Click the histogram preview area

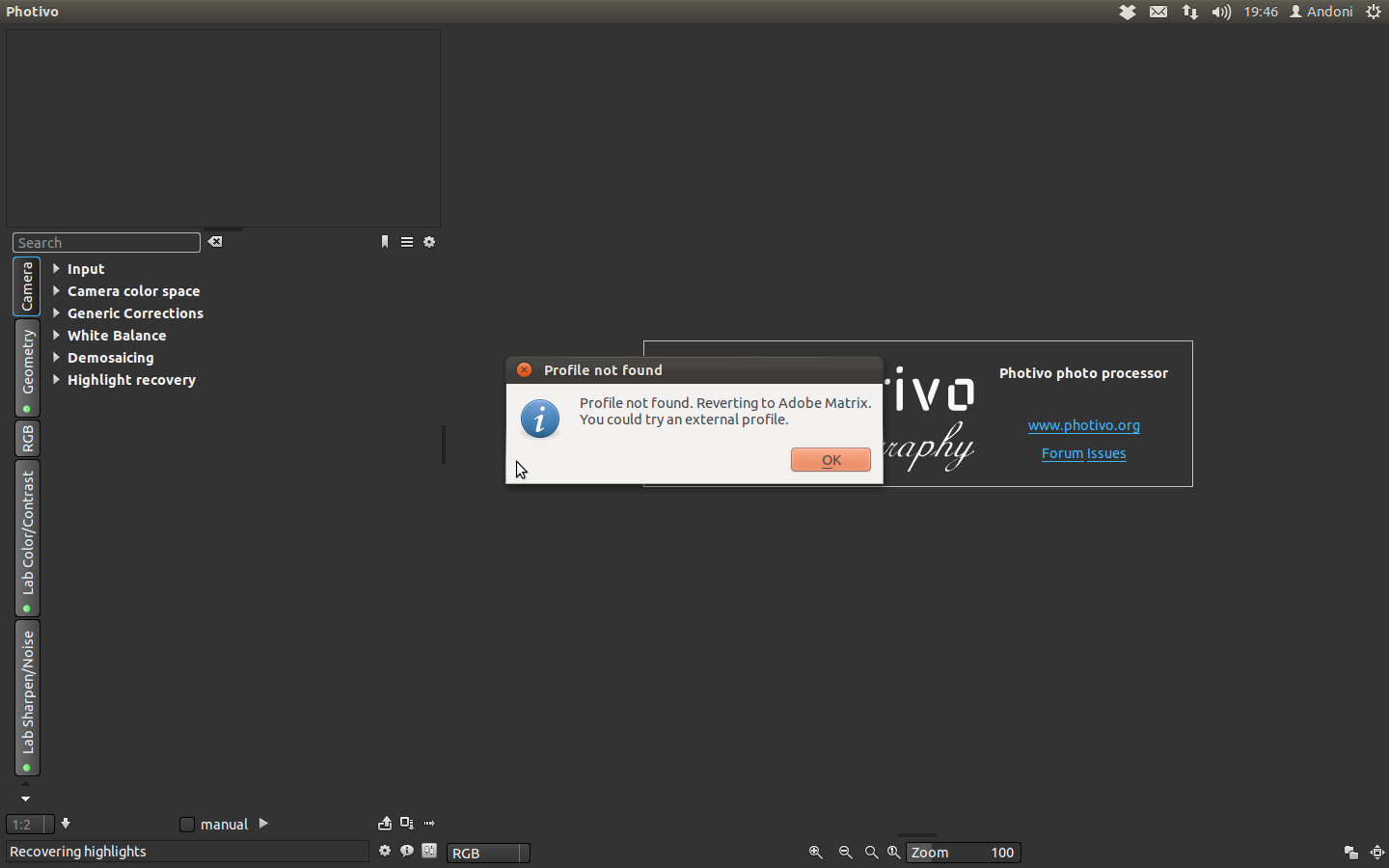pos(223,128)
